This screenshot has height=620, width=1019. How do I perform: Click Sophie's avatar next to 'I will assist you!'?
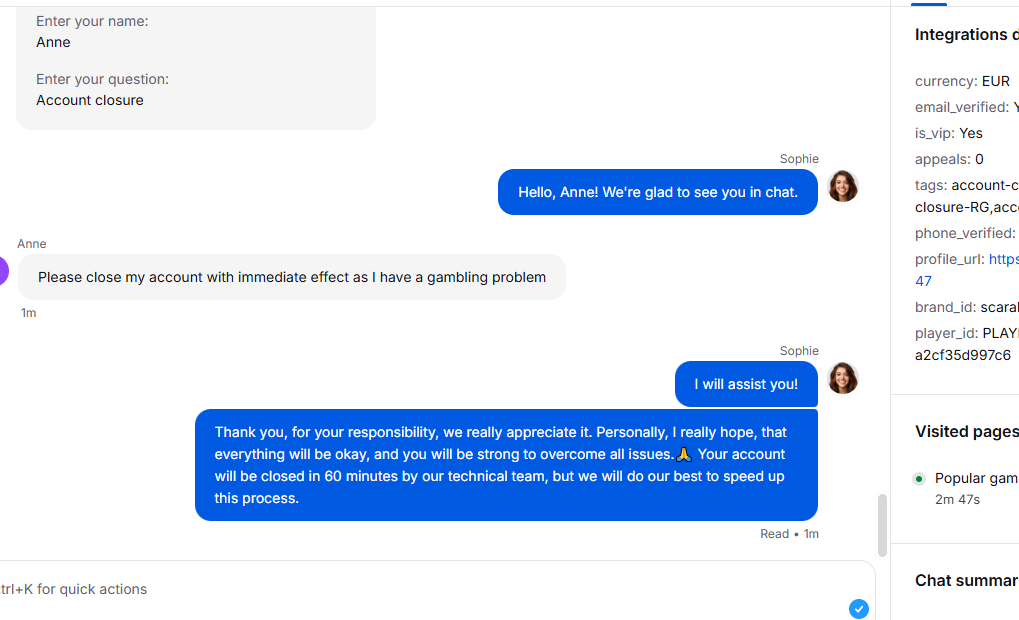[843, 378]
